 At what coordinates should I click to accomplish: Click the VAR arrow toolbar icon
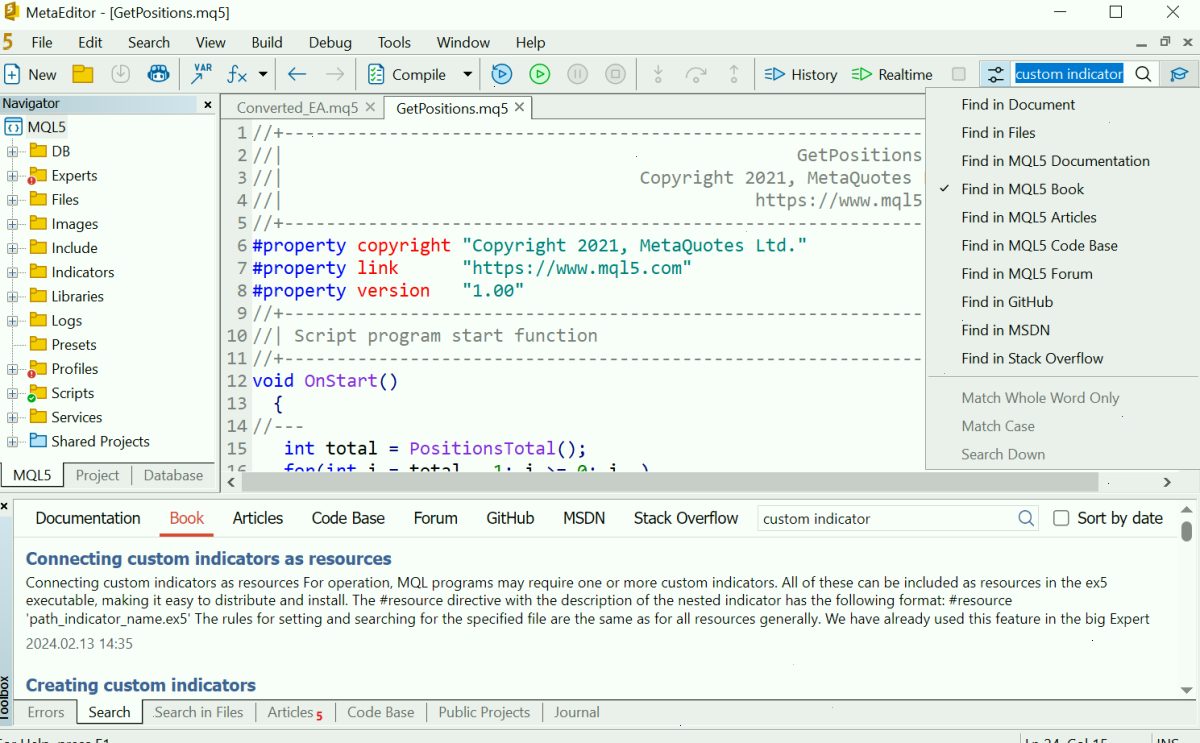coord(201,74)
